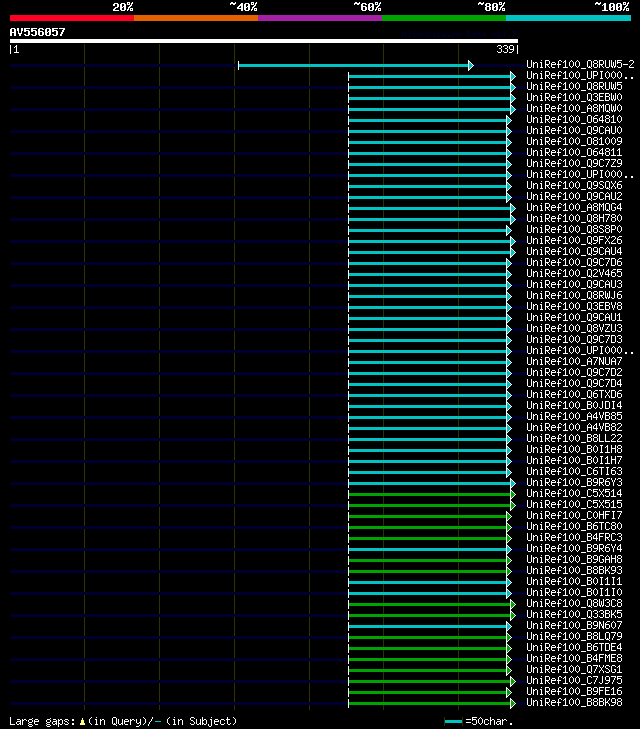Click label UniRef100_O81009

tap(574, 141)
